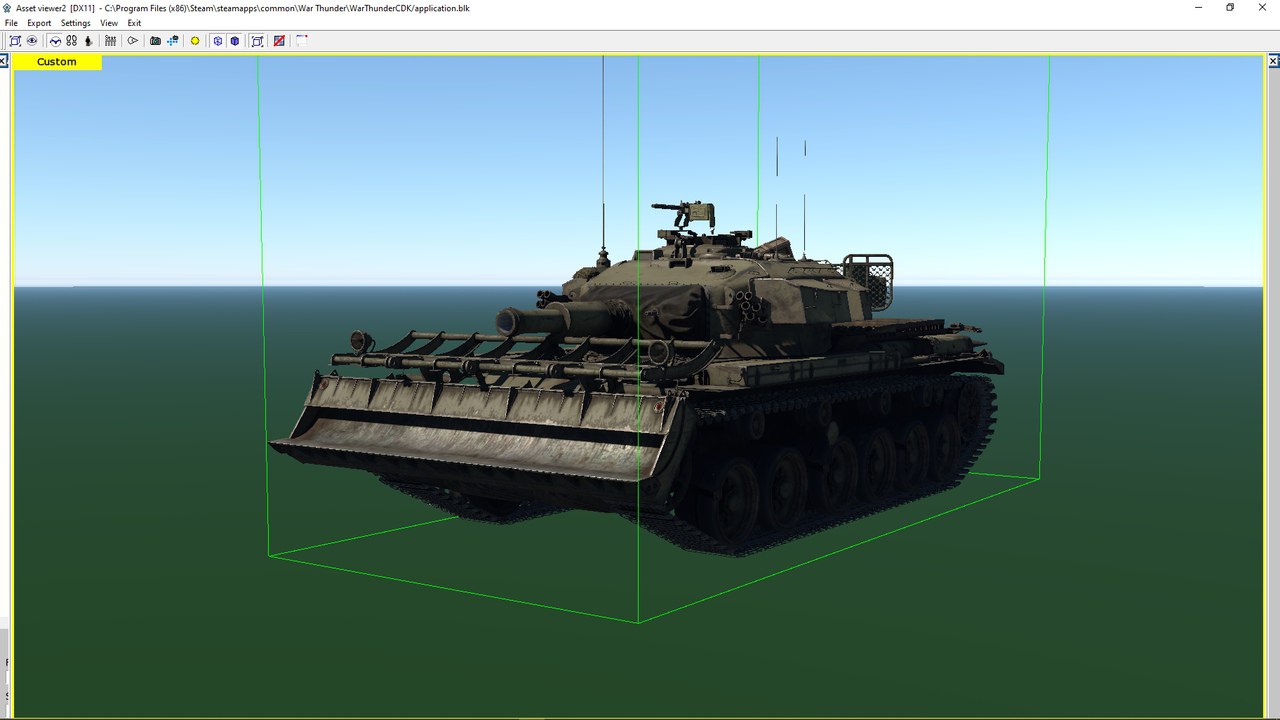Click the zoom-to-extents box icon in toolbar
Viewport: 1280px width, 720px height.
tap(15, 41)
